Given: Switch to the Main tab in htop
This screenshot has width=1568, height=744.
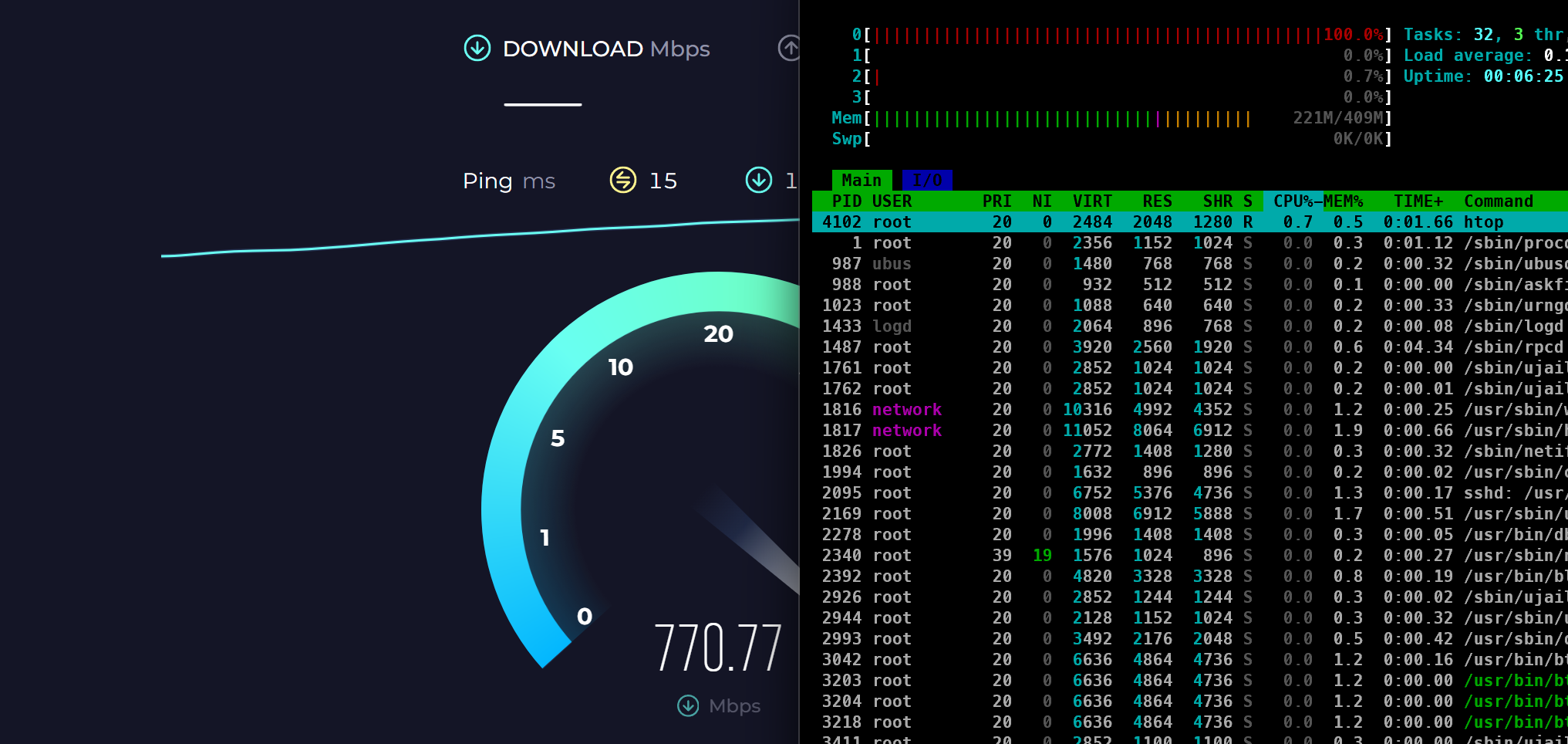Looking at the screenshot, I should pos(862,180).
